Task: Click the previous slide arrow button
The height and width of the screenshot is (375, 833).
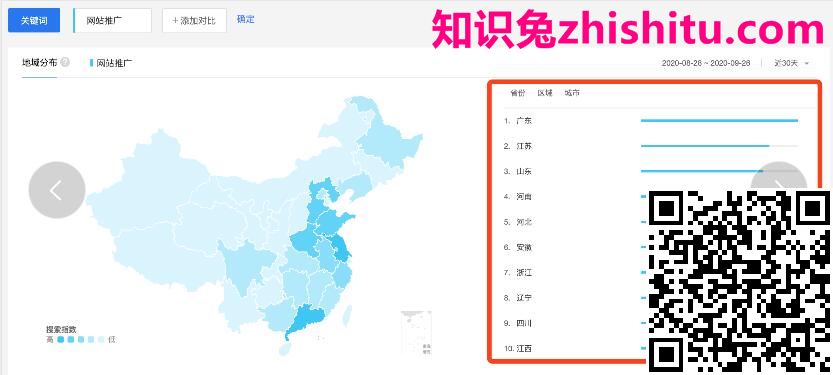Action: (x=57, y=190)
